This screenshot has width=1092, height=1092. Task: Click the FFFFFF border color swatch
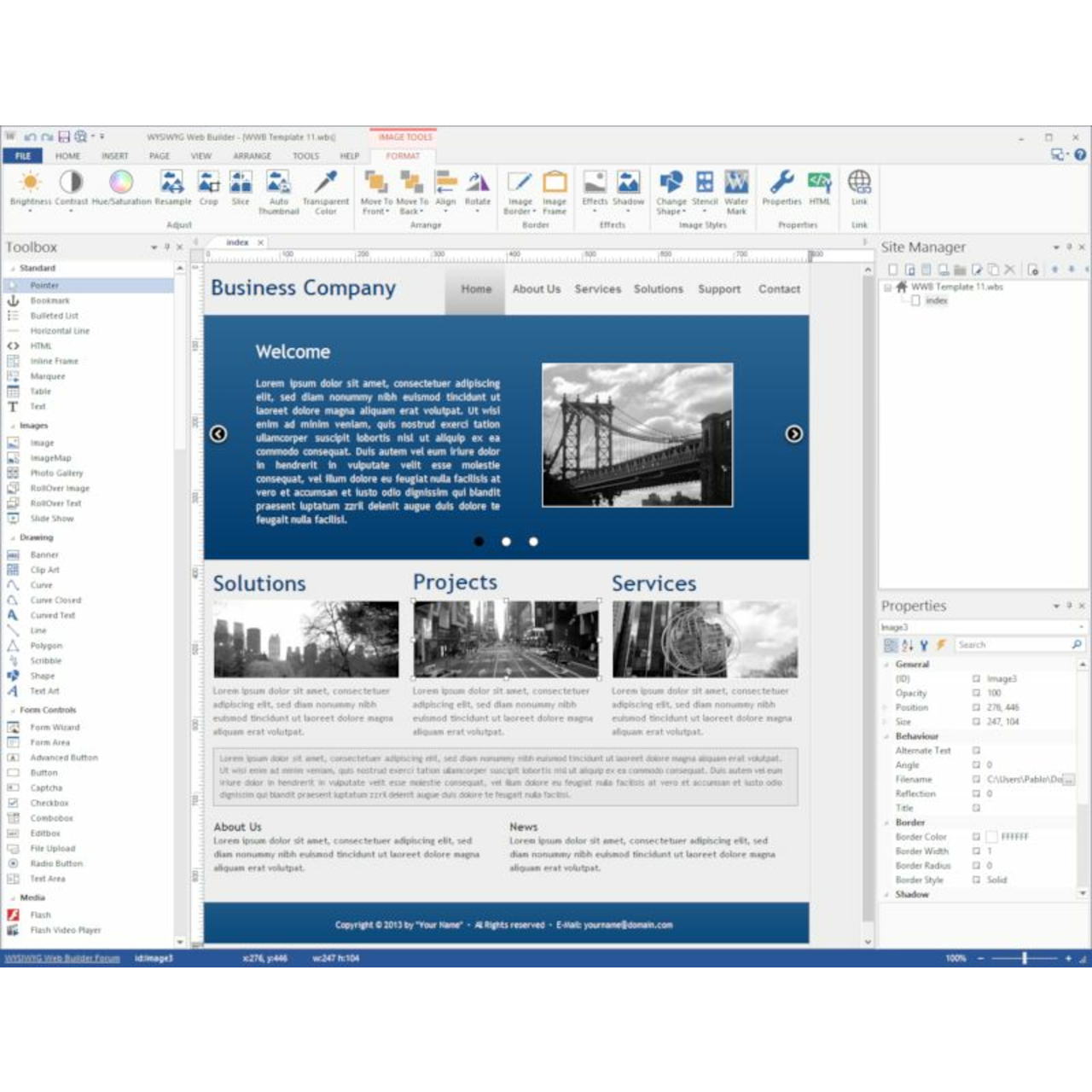(992, 837)
